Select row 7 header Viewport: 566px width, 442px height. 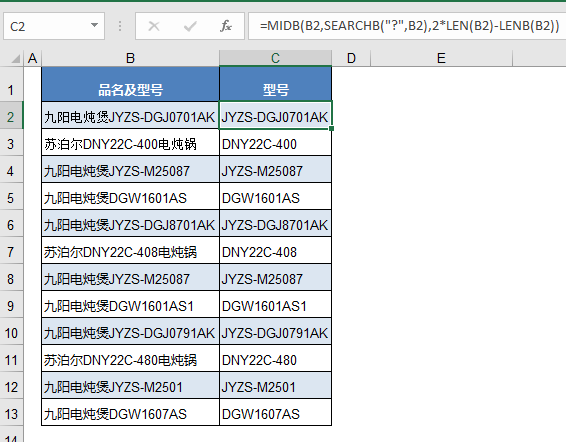point(11,250)
